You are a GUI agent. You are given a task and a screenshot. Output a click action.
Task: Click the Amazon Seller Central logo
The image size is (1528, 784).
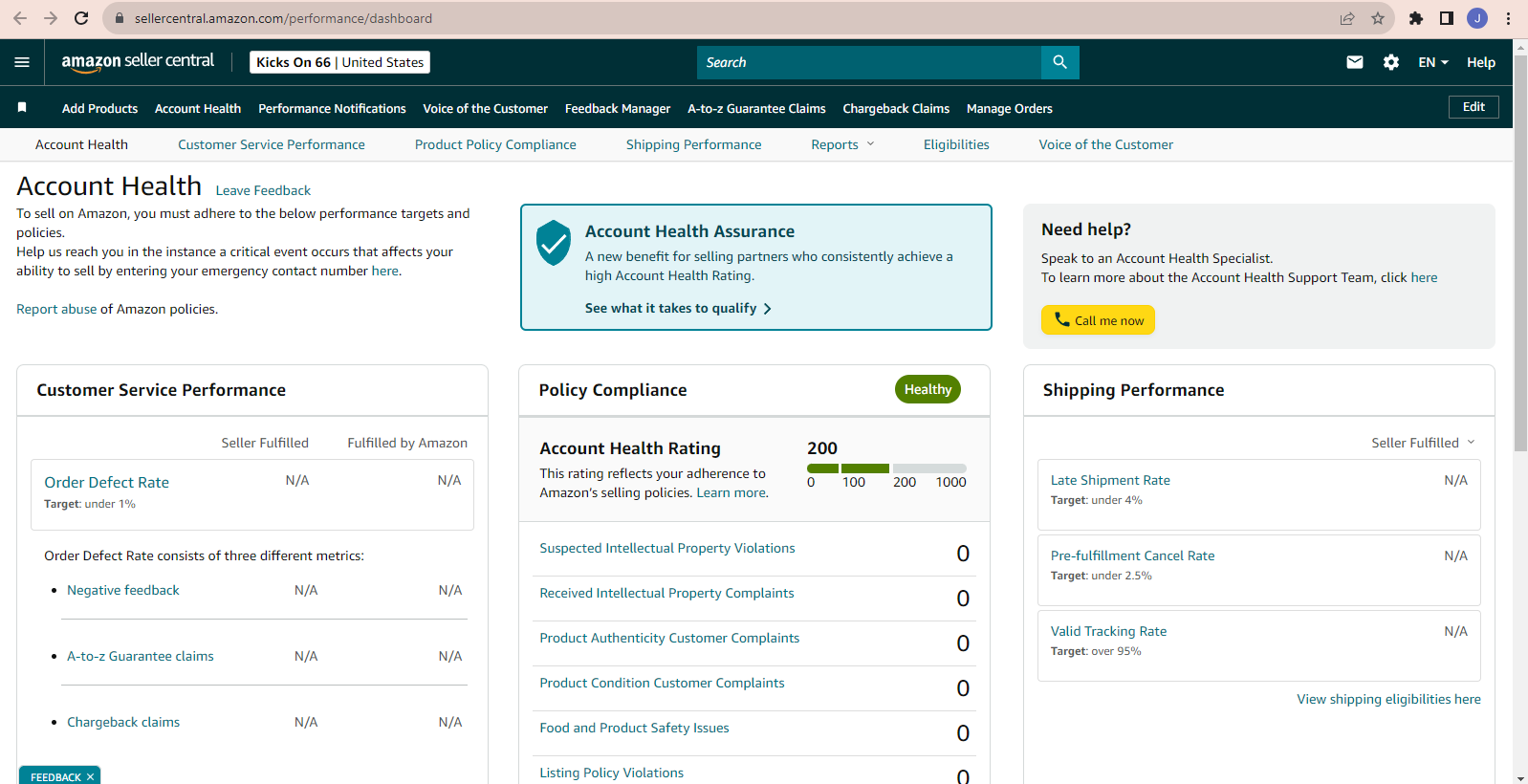point(138,62)
